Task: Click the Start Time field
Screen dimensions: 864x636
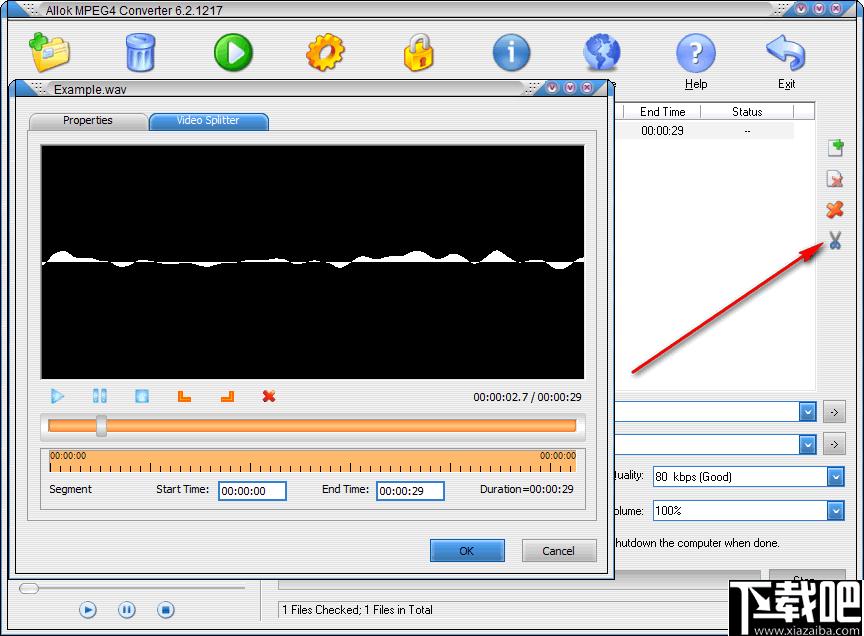Action: click(252, 491)
